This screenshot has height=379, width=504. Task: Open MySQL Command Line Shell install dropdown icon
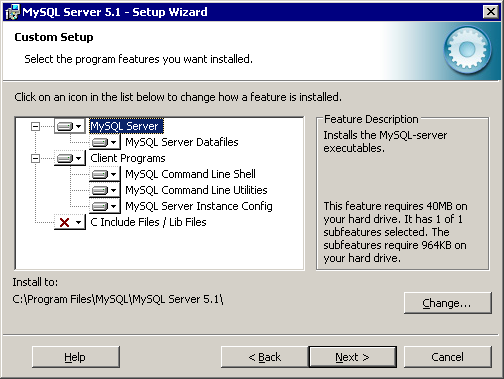(x=105, y=174)
